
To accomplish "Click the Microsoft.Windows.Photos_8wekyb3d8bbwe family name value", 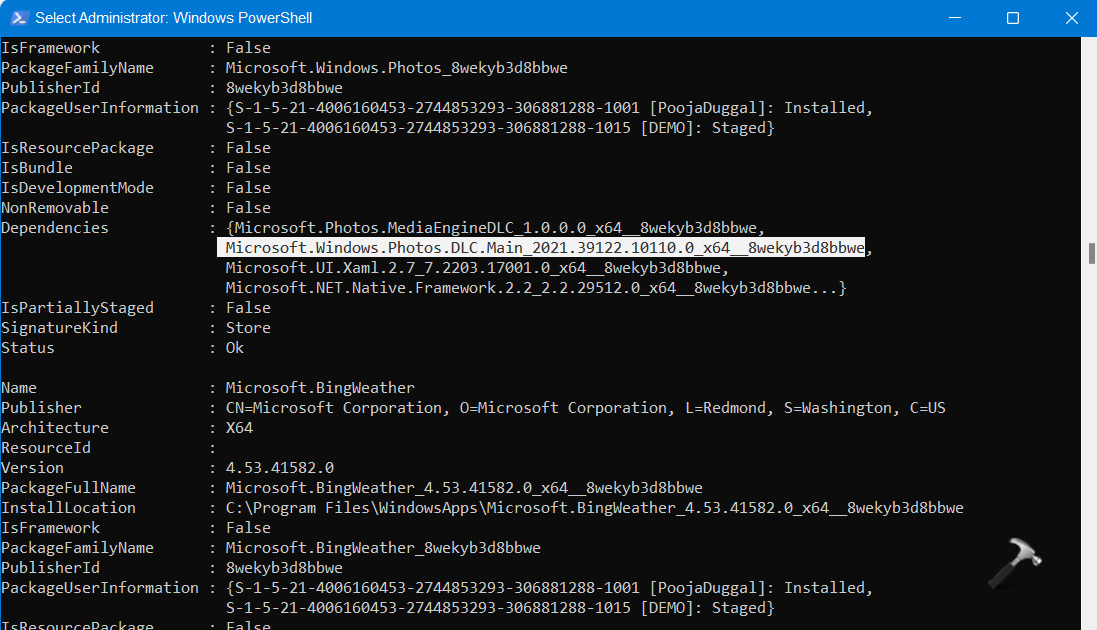I will click(x=397, y=68).
